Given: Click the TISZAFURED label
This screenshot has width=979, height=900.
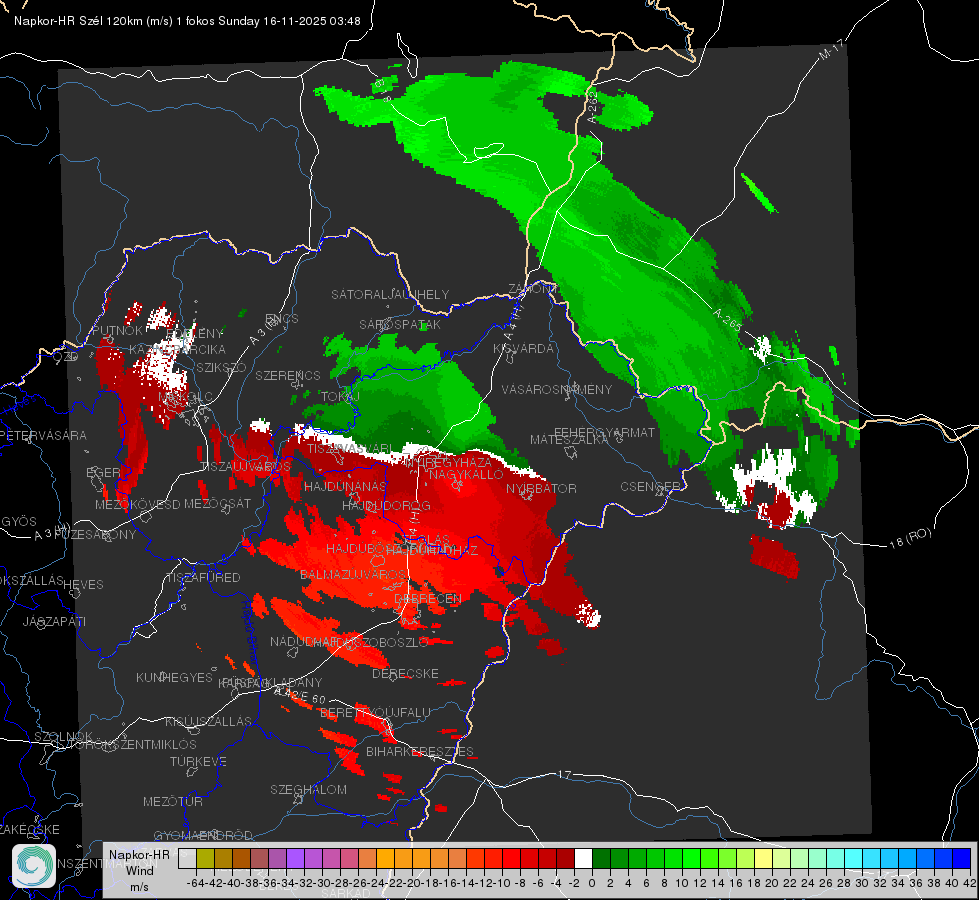Looking at the screenshot, I should [203, 578].
